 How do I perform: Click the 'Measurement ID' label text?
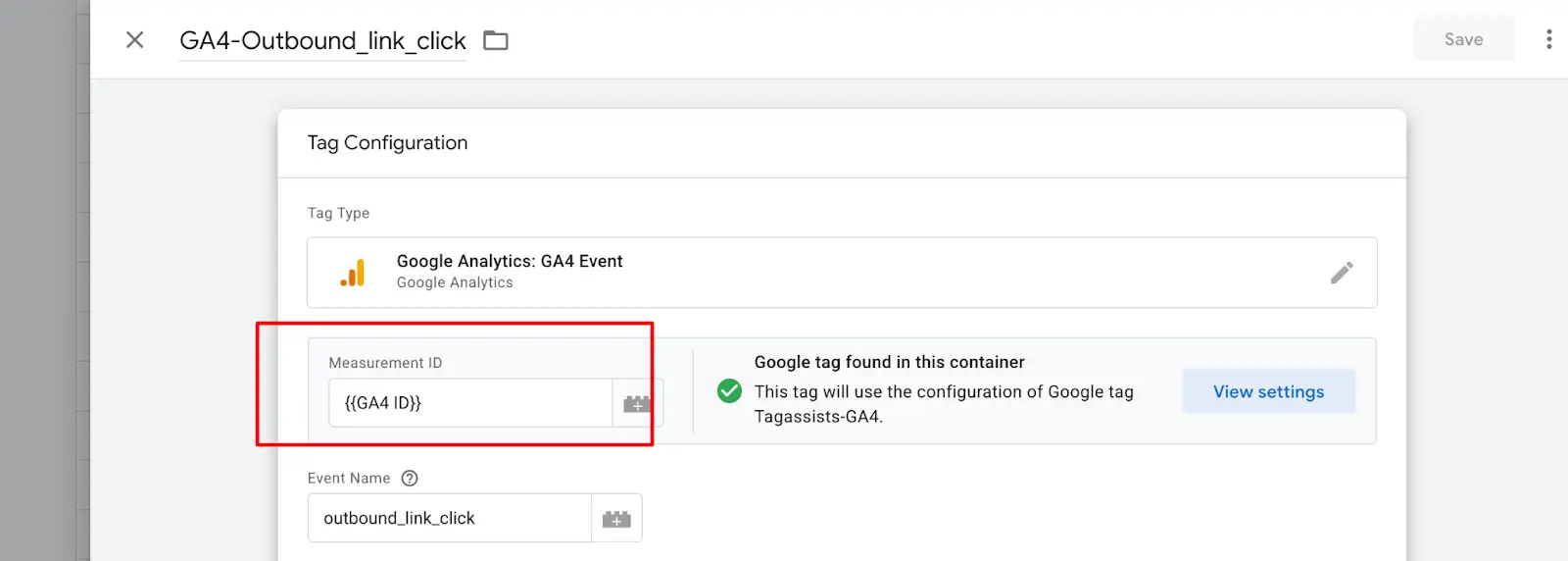point(385,363)
